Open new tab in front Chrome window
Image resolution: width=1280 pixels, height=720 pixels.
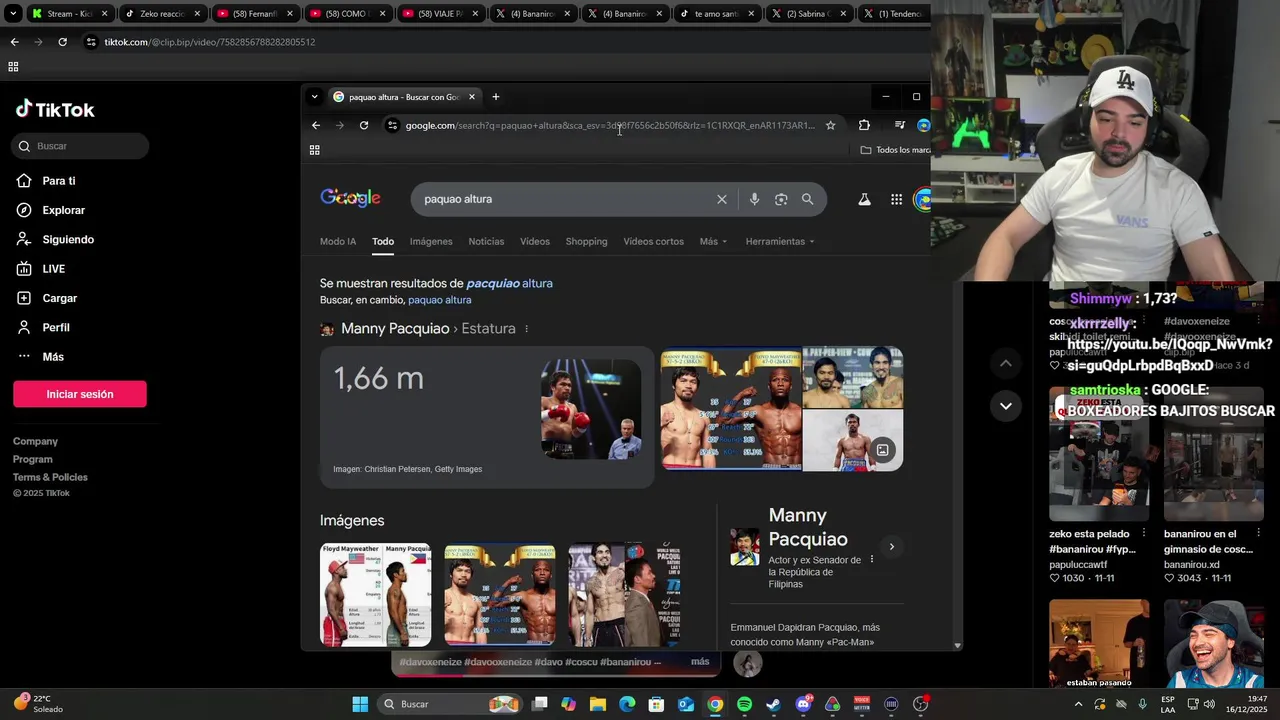tap(495, 97)
